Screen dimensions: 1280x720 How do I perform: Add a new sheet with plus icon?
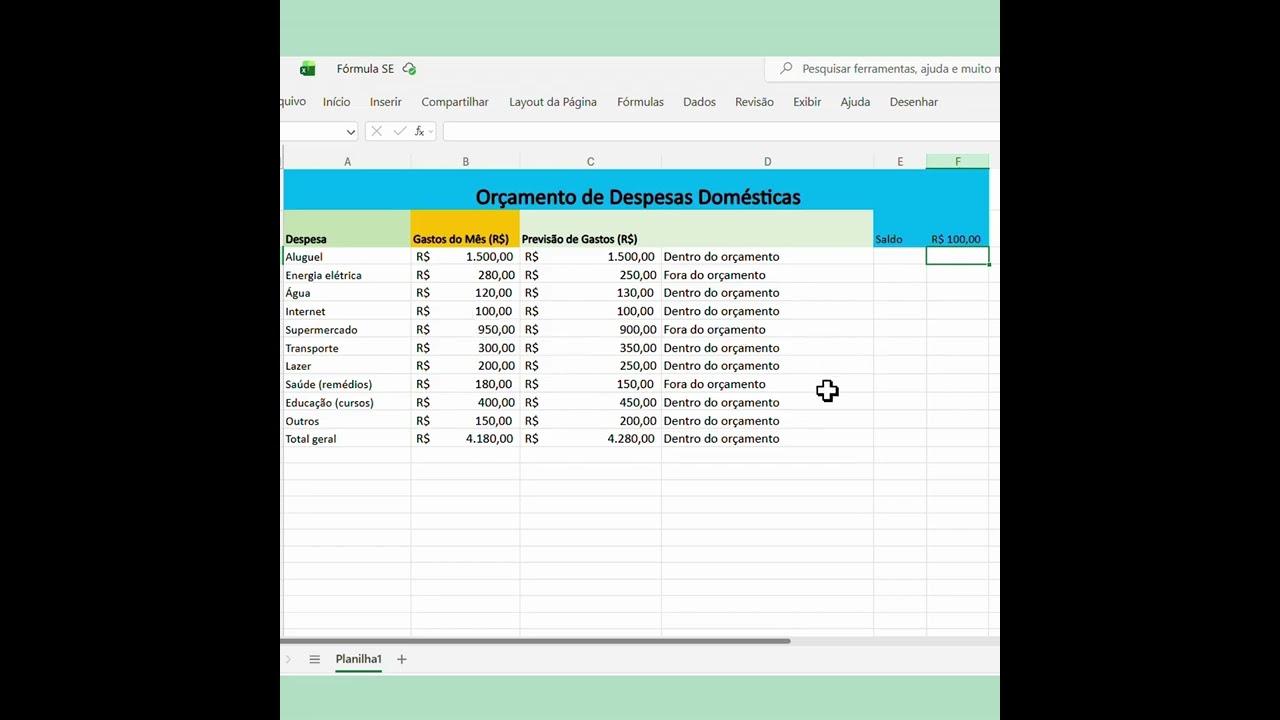pos(402,659)
